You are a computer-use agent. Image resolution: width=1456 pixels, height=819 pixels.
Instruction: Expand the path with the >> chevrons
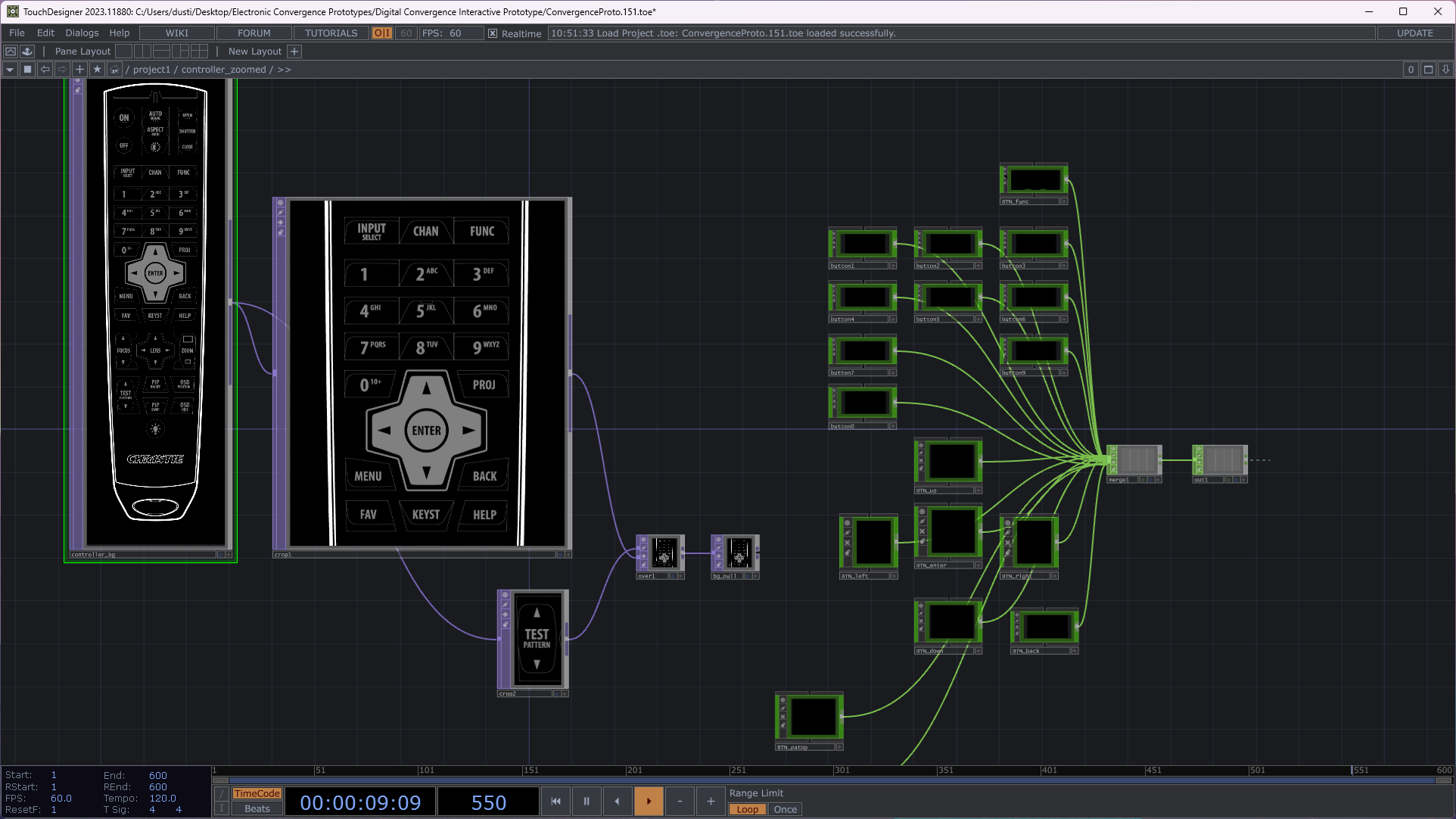284,70
